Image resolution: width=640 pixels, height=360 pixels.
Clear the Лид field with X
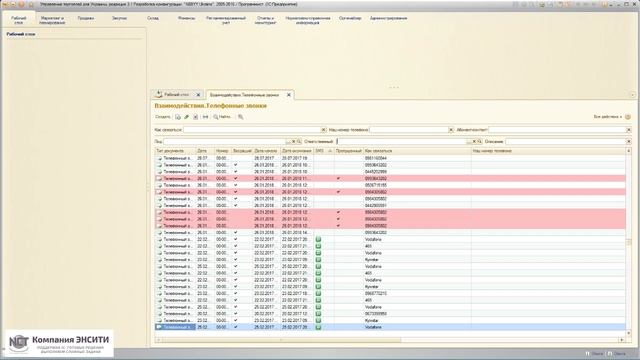[x=293, y=142]
